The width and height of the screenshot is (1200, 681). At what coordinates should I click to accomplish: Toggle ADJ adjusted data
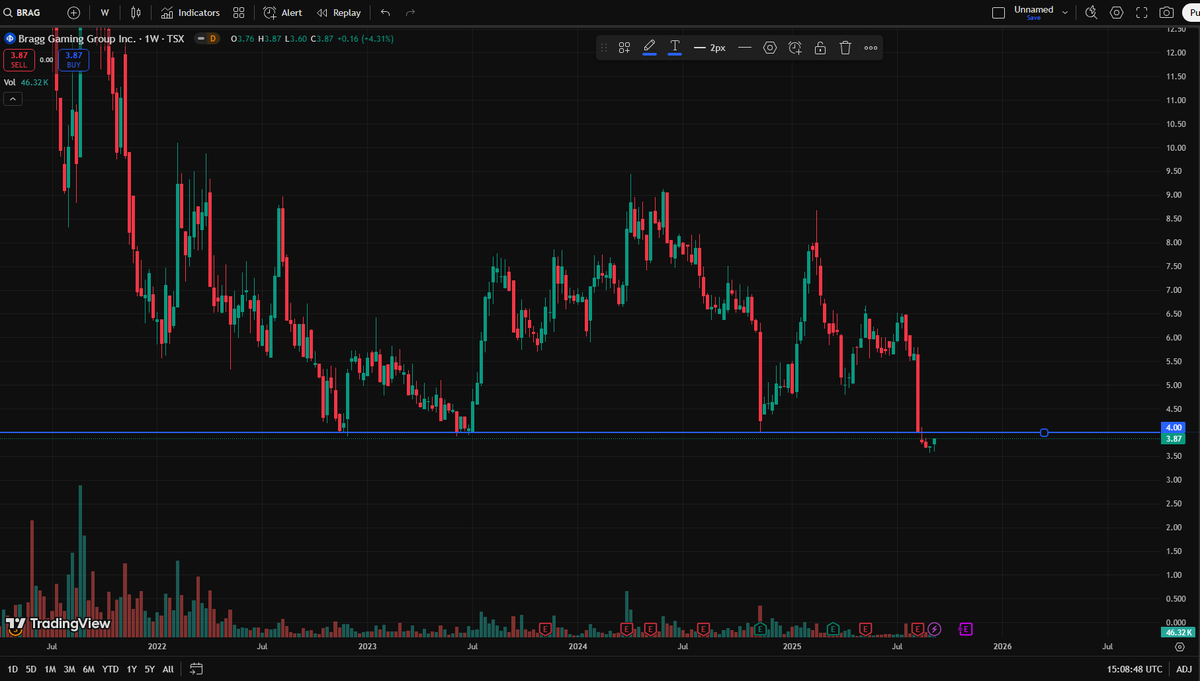[1184, 669]
